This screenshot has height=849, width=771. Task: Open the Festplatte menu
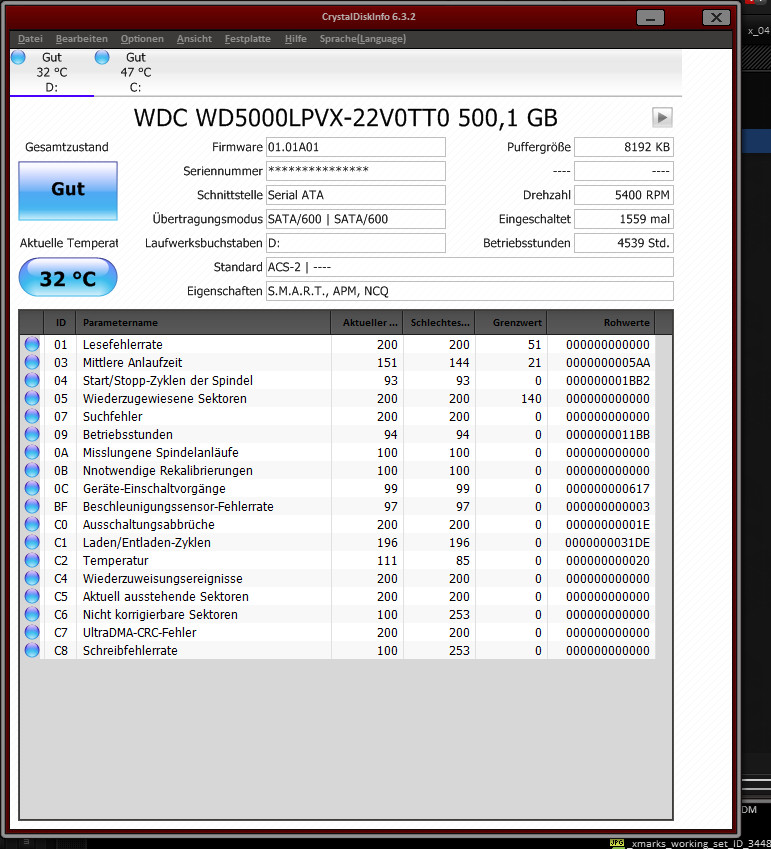pos(247,38)
